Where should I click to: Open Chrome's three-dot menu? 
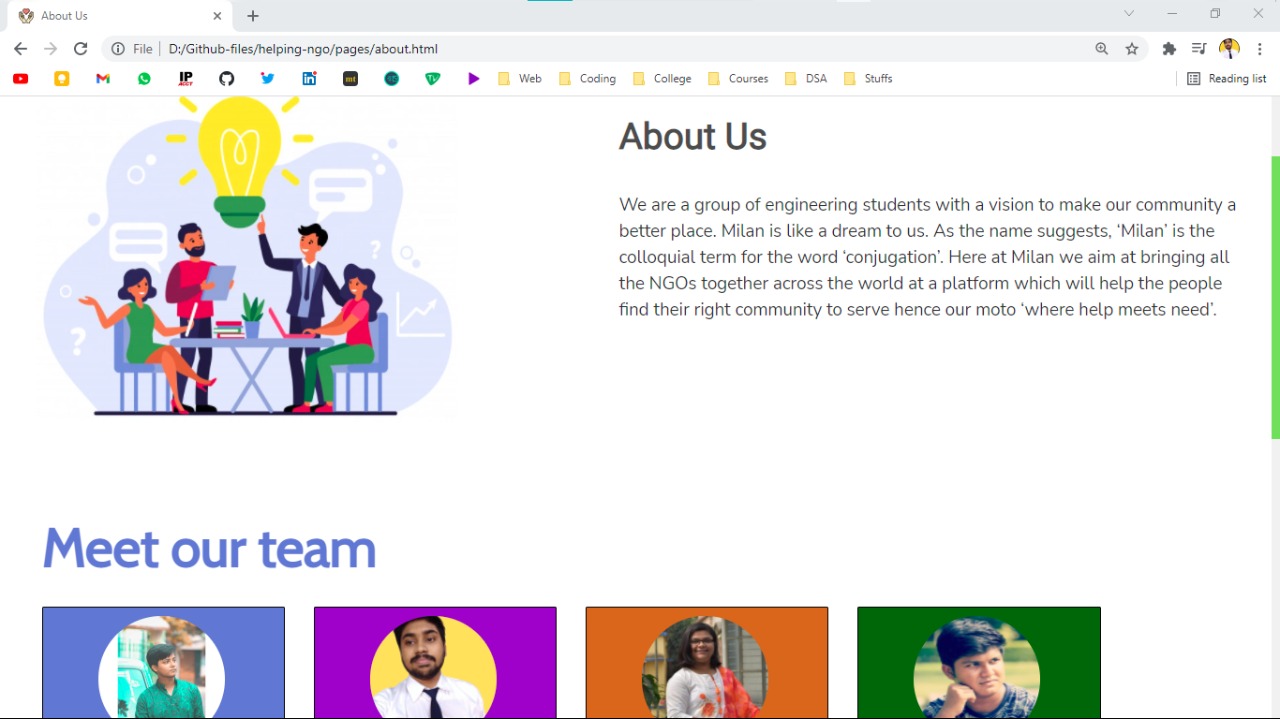click(1260, 49)
